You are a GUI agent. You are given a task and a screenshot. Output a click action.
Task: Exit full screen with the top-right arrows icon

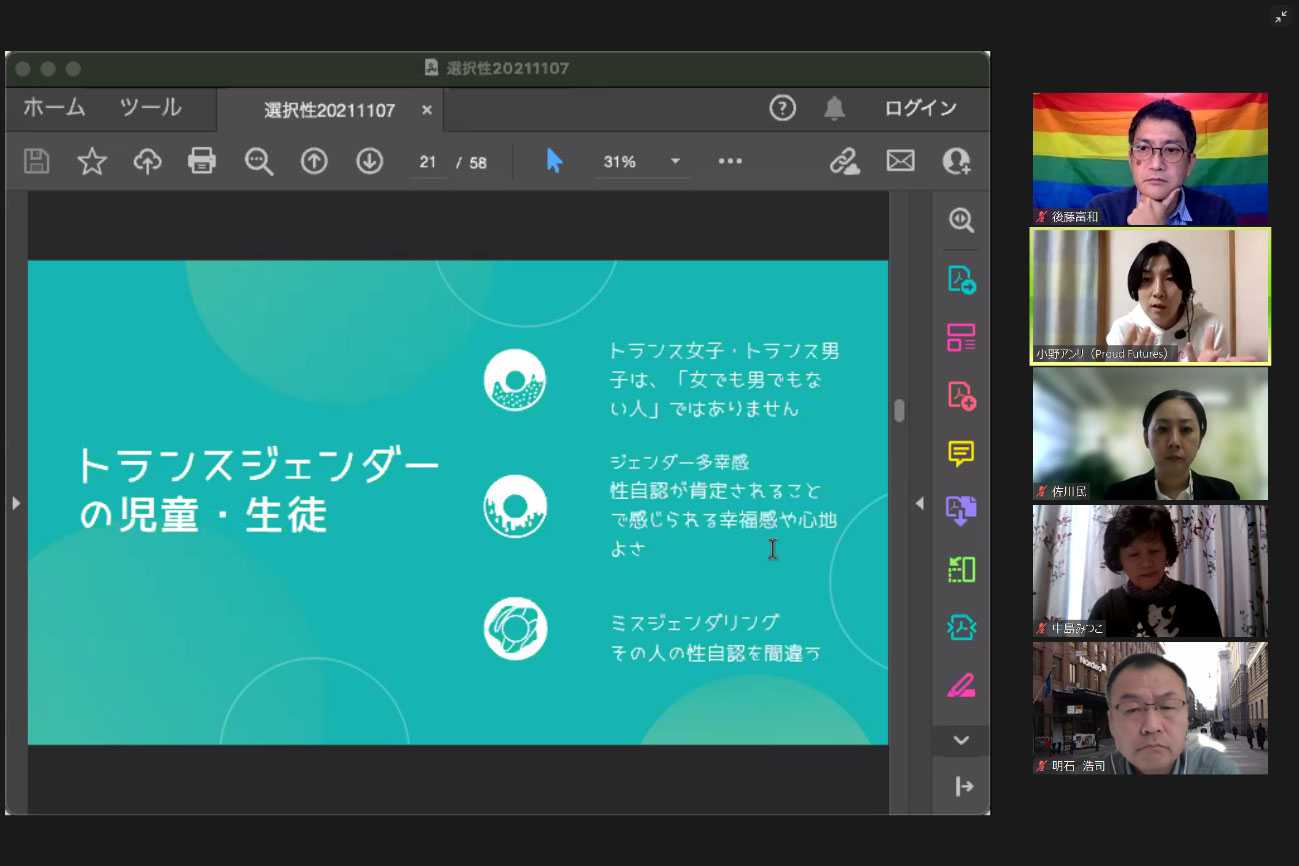1281,16
